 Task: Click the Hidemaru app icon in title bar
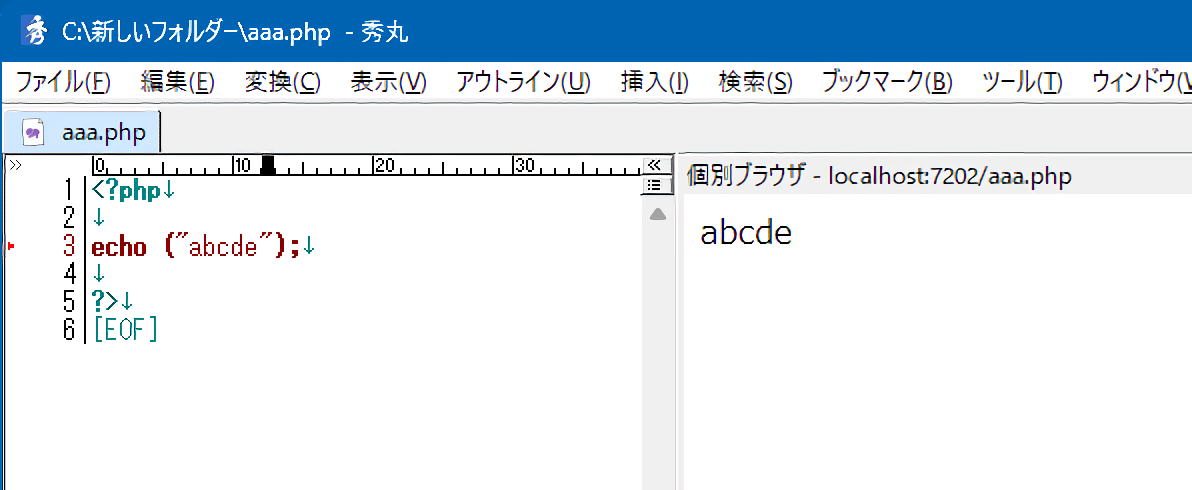[35, 31]
